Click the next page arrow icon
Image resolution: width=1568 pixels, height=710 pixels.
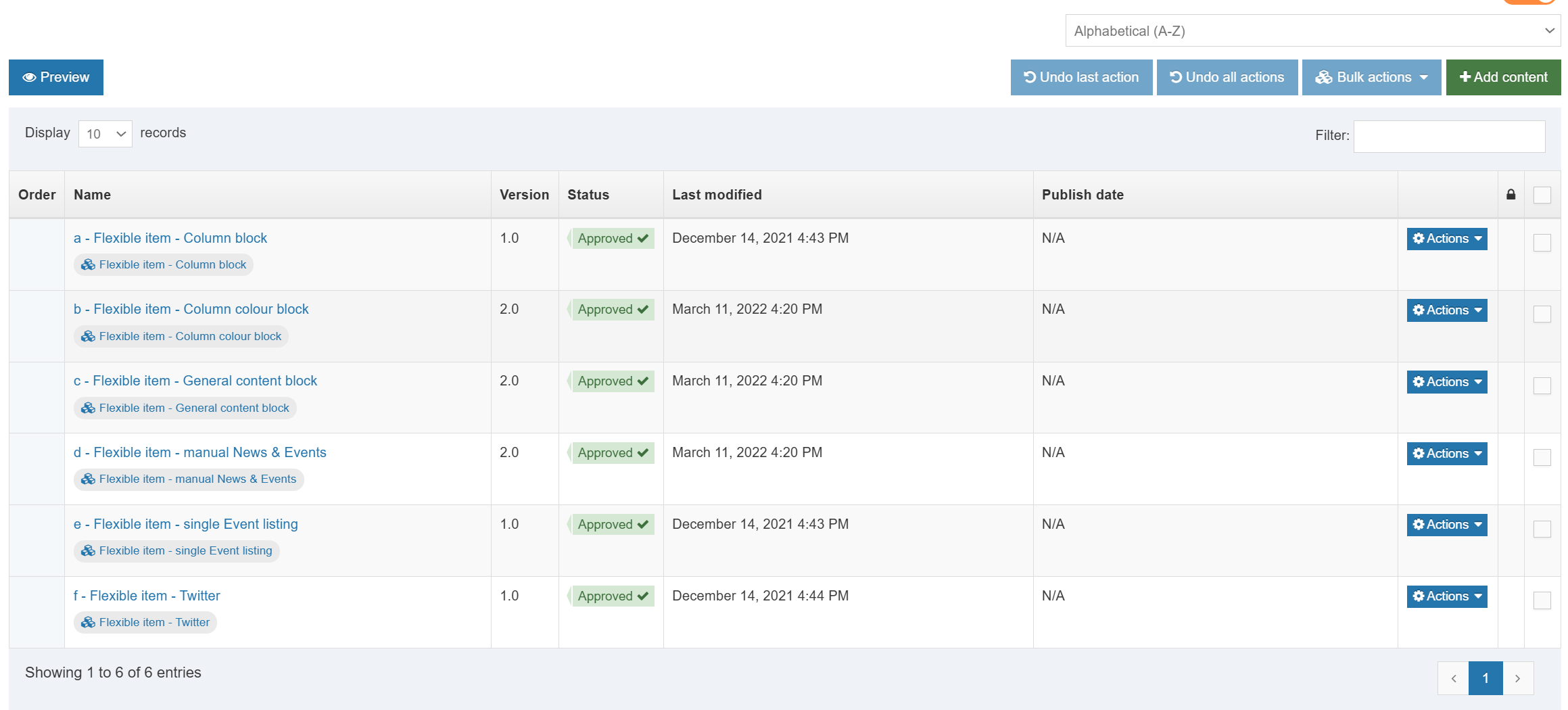pyautogui.click(x=1517, y=678)
